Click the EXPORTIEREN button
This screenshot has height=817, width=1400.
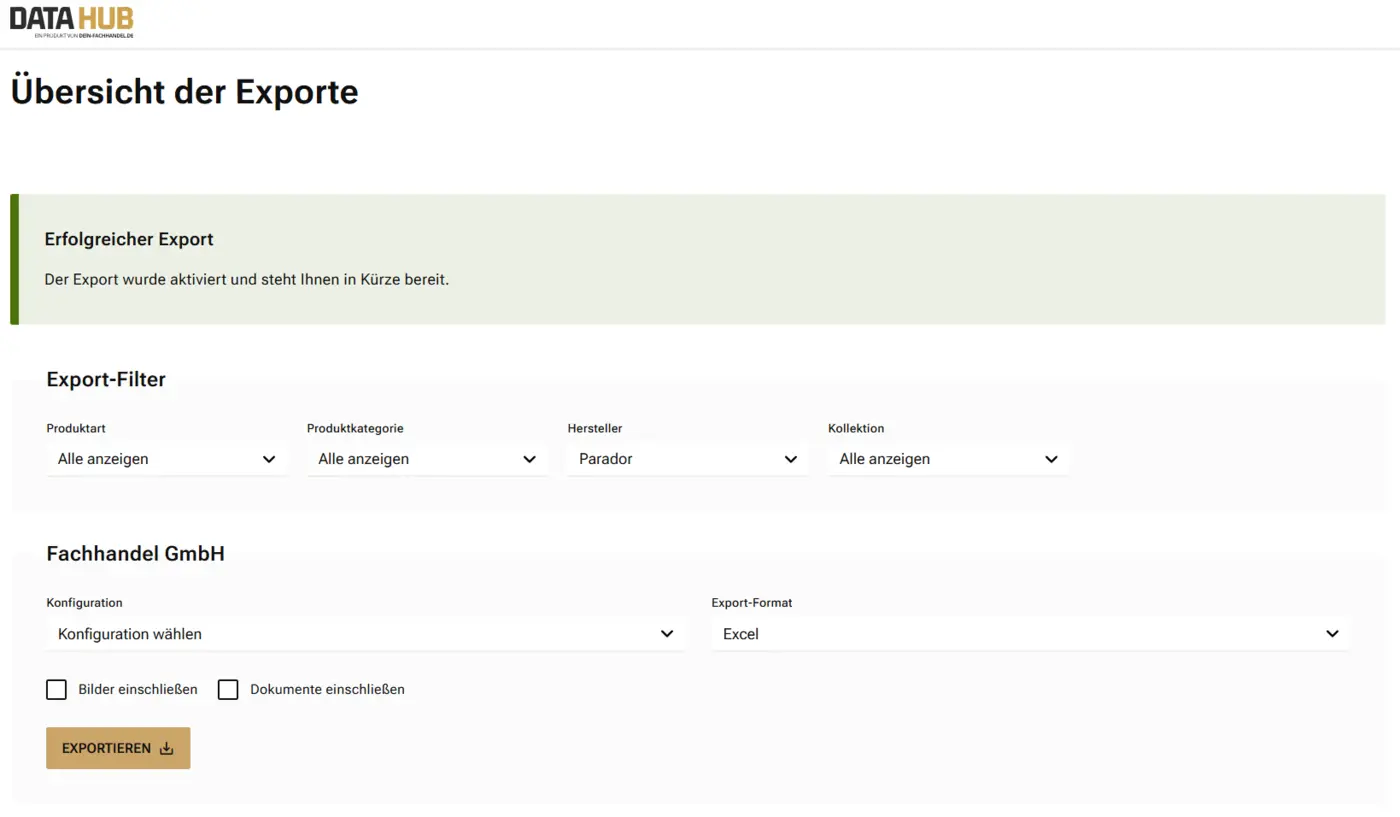[118, 749]
